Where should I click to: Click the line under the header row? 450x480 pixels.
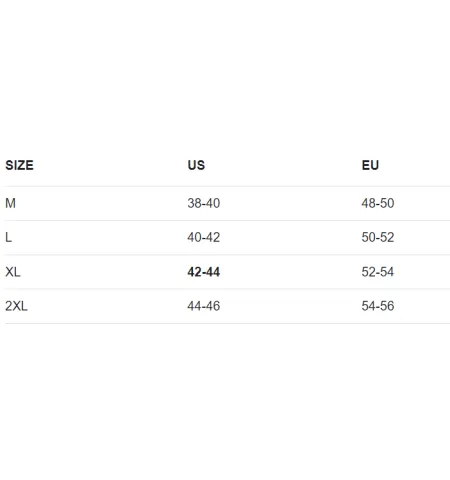(x=227, y=186)
